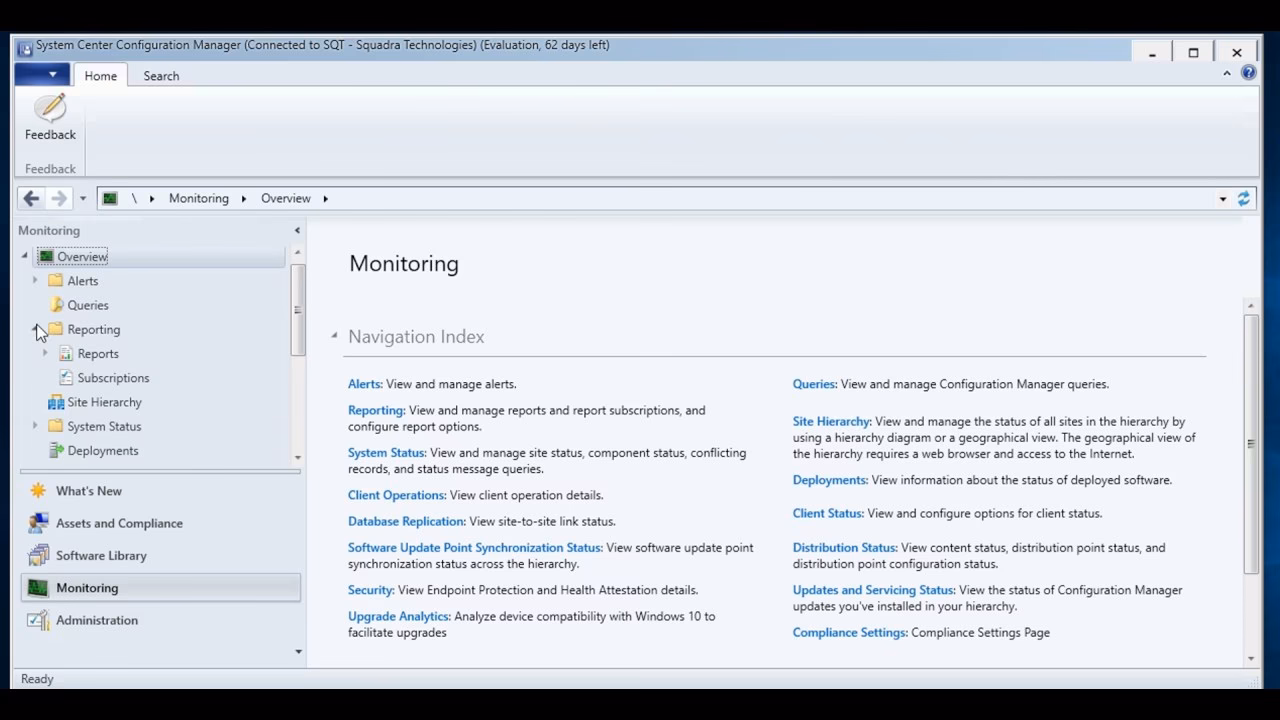Open the Queries link in Navigation Index
The height and width of the screenshot is (720, 1280).
[815, 384]
